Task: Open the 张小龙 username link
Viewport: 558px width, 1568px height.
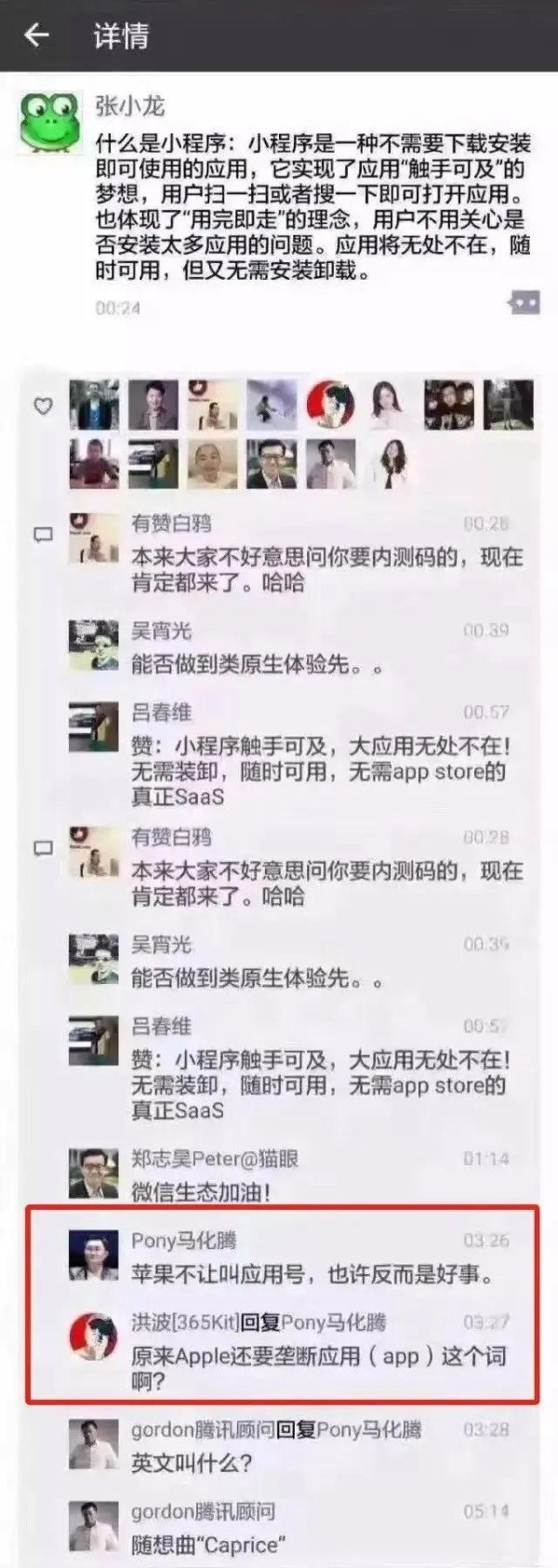Action: pyautogui.click(x=130, y=106)
